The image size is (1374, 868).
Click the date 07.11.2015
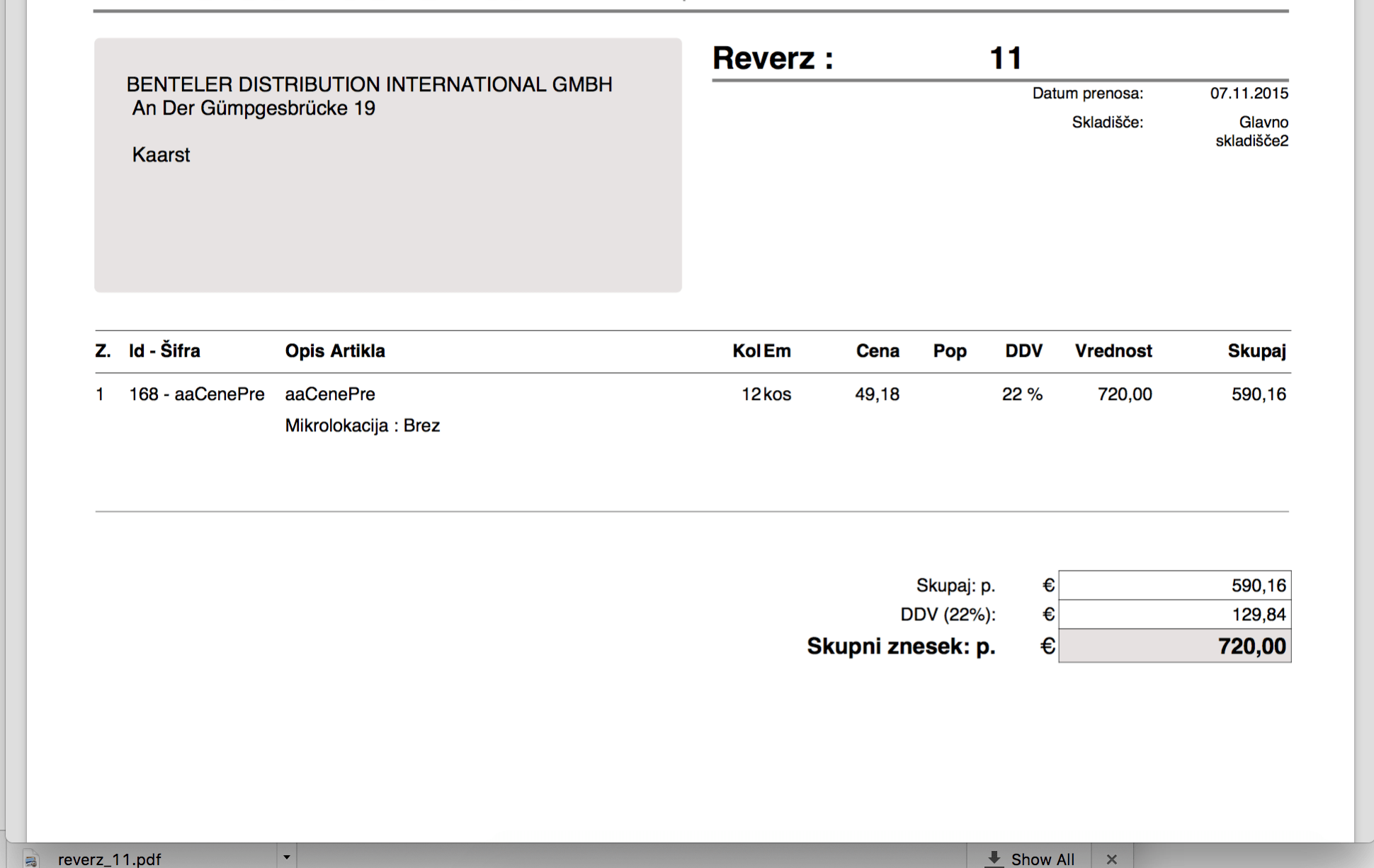click(1249, 93)
